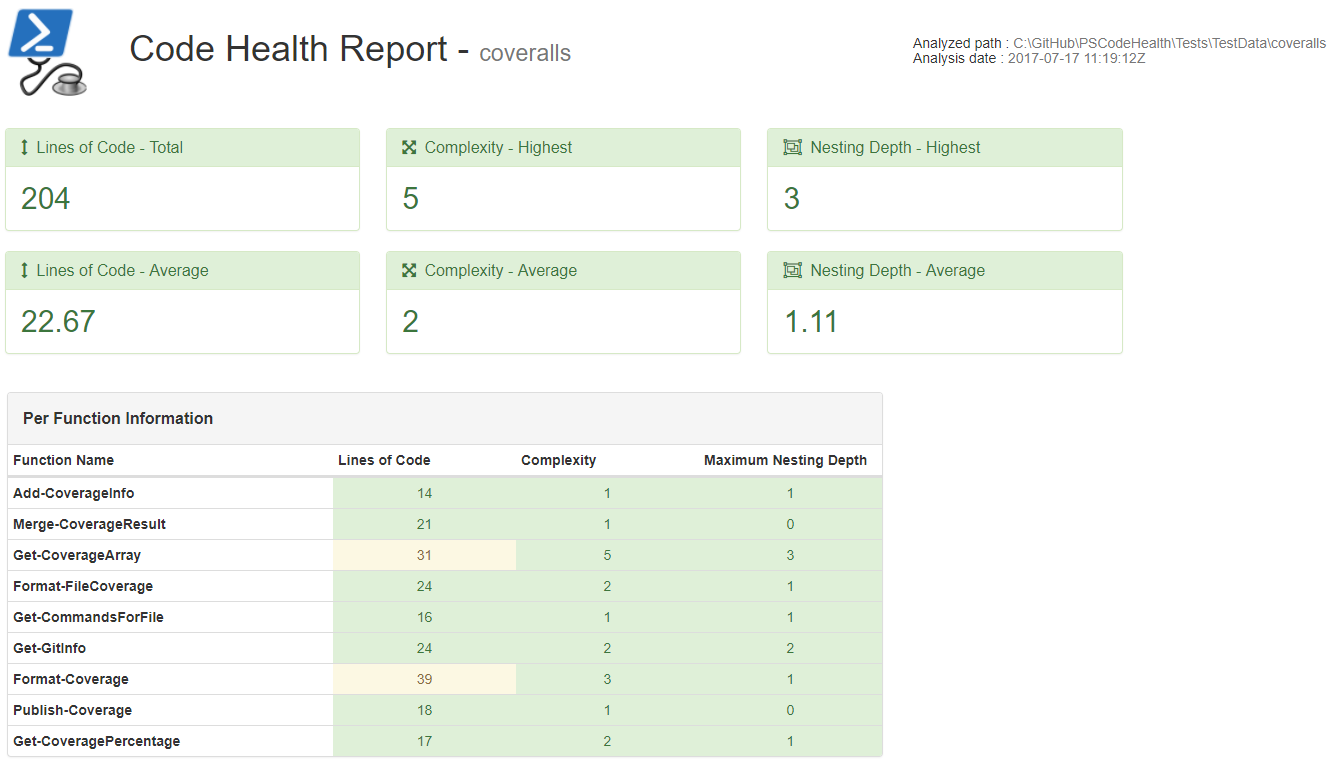Click the Complexity Average expand icon
1327x762 pixels.
point(409,270)
